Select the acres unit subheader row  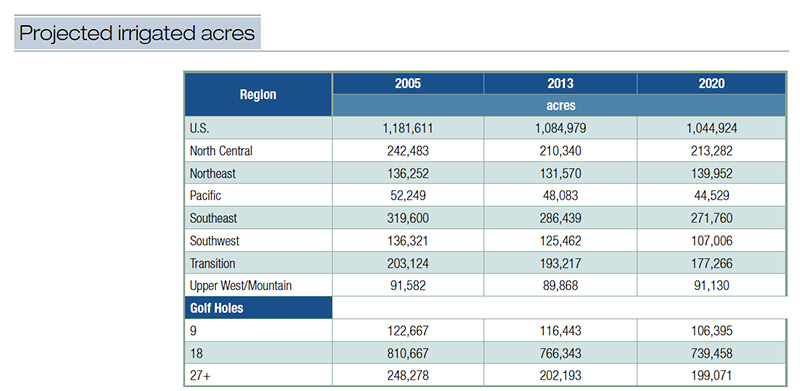click(x=559, y=105)
